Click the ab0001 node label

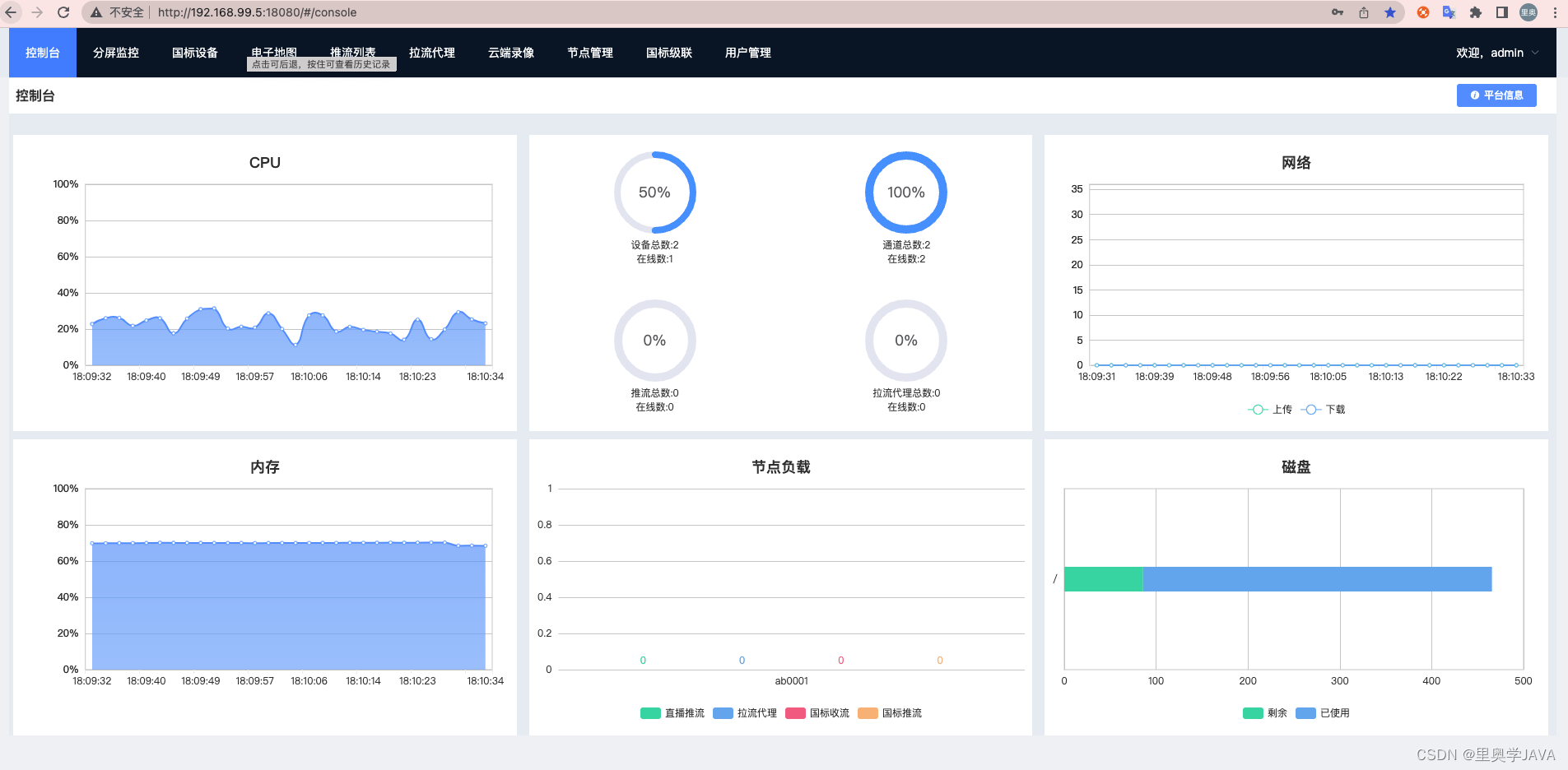(x=792, y=681)
